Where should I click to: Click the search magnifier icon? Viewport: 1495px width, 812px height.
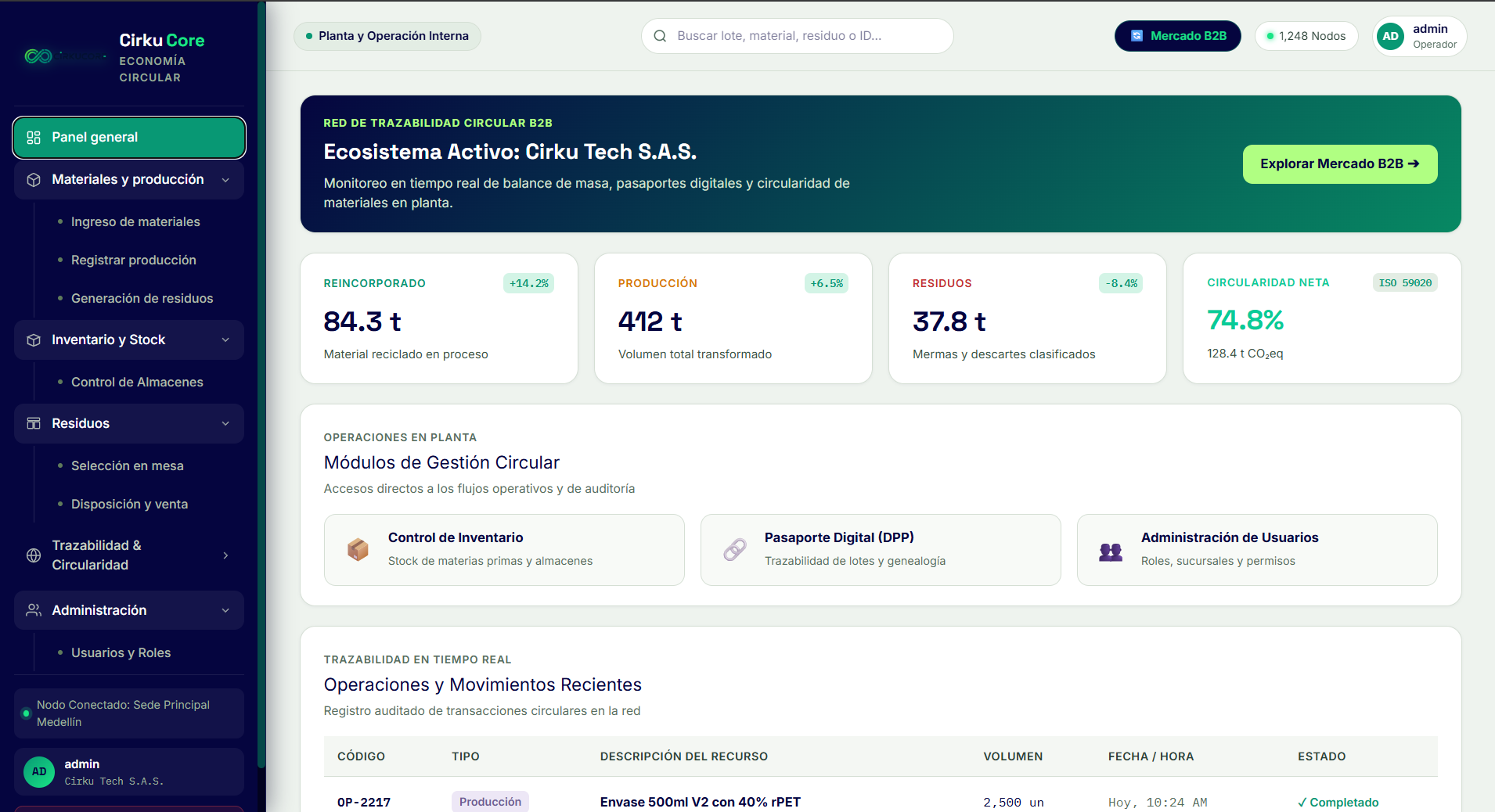tap(660, 36)
